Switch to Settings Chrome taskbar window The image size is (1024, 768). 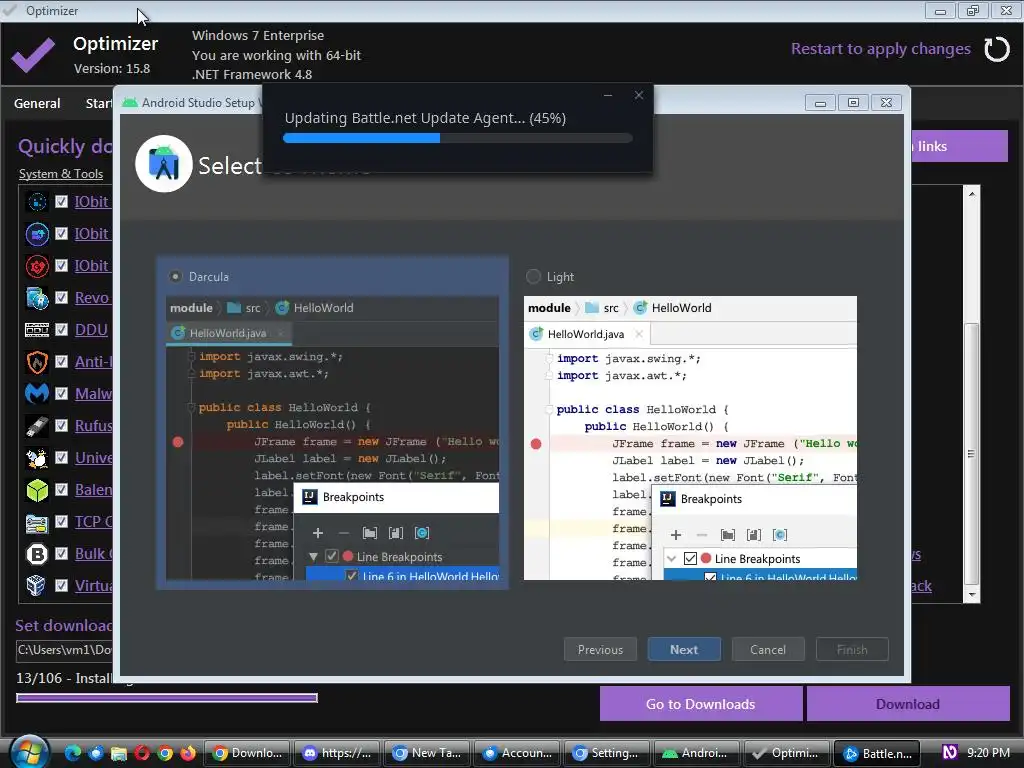point(606,753)
